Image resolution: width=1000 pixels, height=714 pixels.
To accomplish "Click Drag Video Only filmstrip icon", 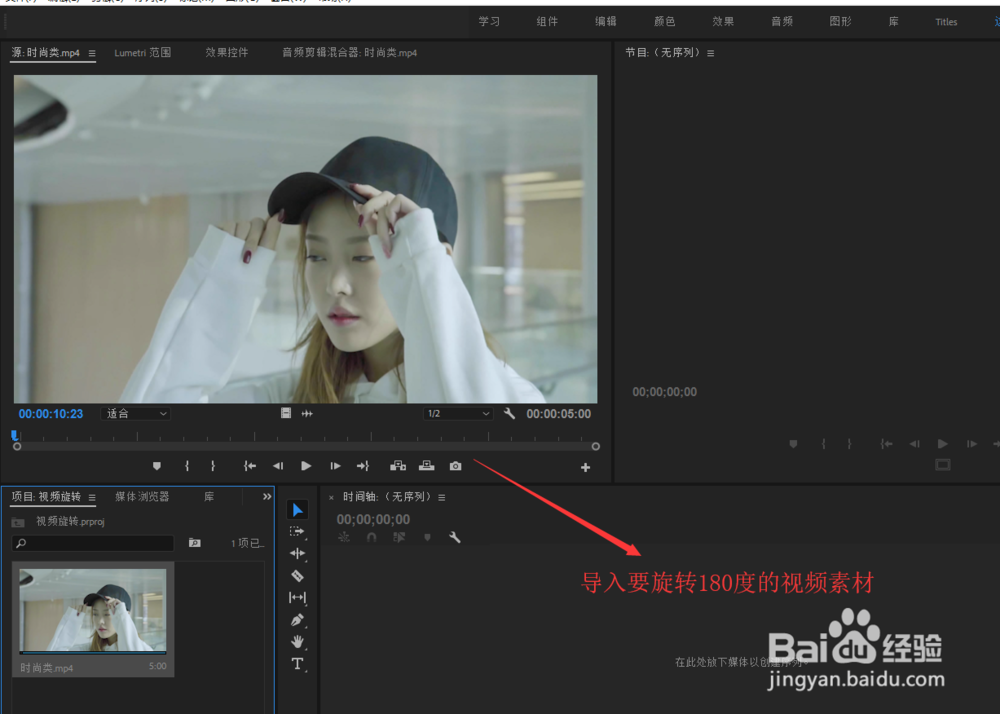I will click(286, 413).
